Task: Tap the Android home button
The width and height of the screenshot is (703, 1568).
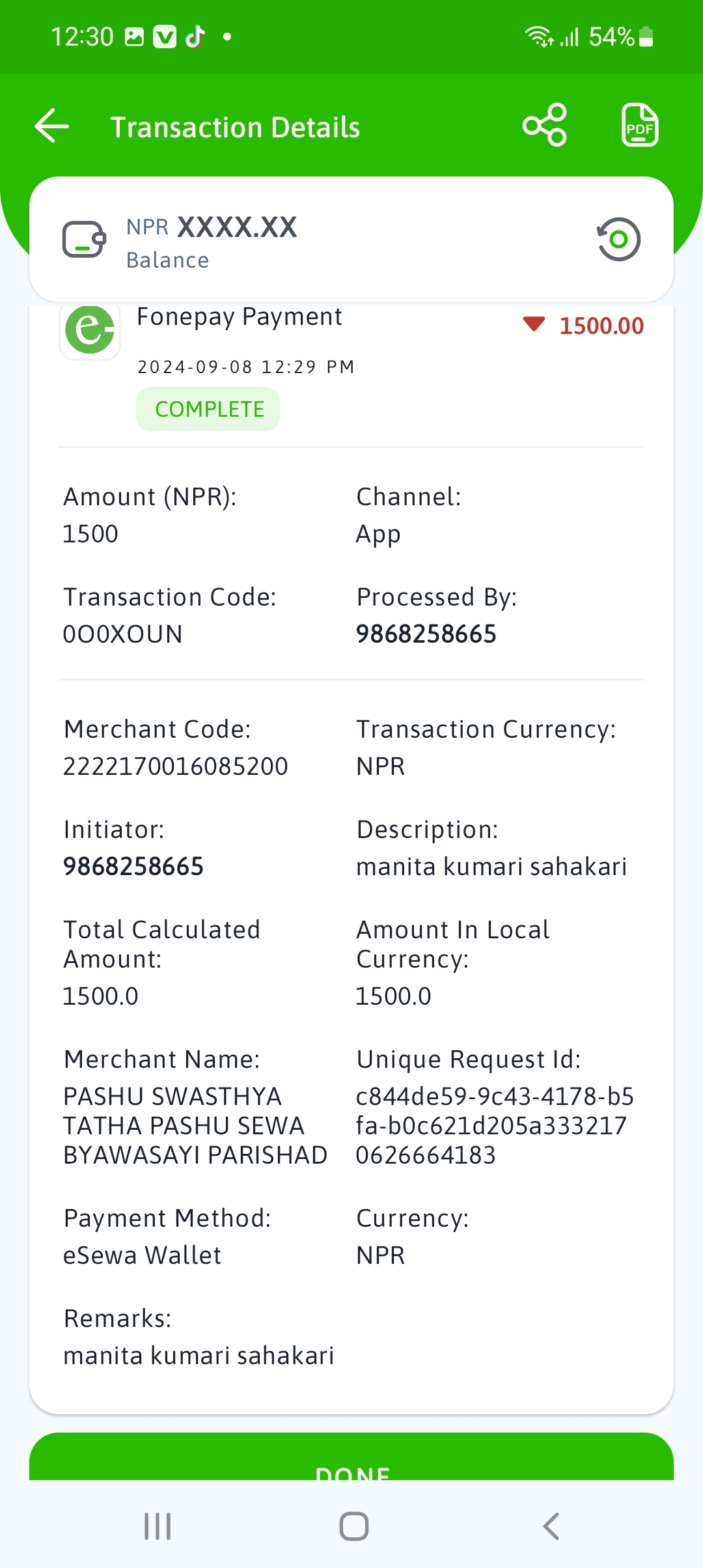Action: click(x=353, y=1526)
